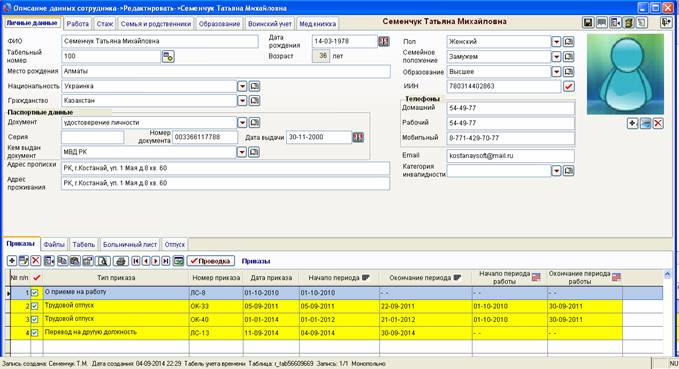Open the Мед книжка tab
Viewport: 679px width, 369px height.
click(317, 24)
